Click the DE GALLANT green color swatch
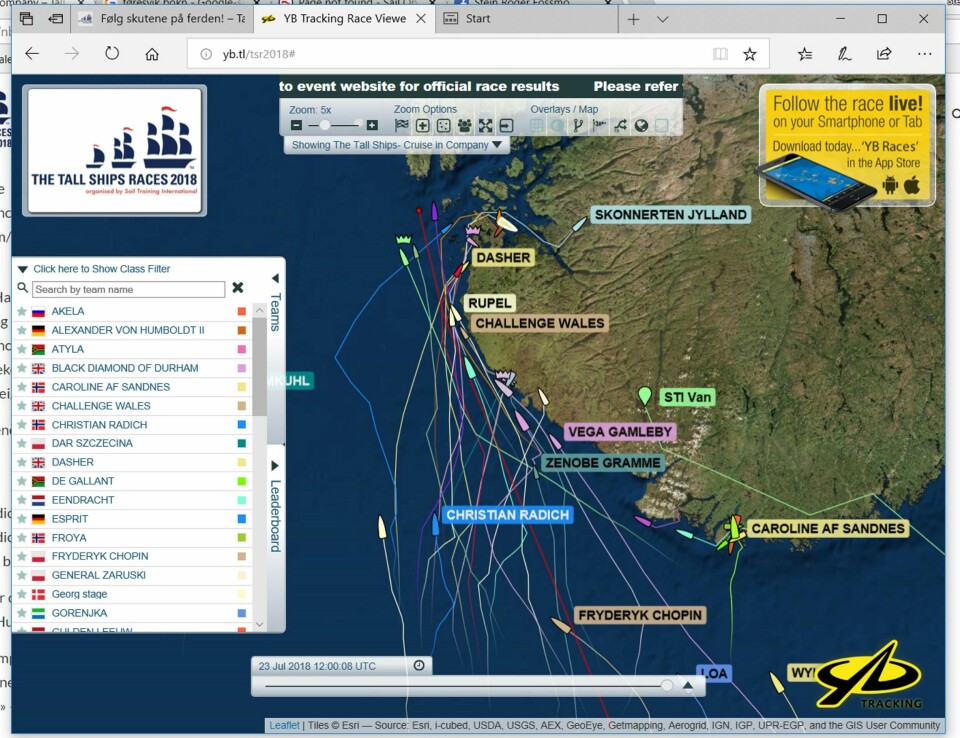This screenshot has width=960, height=738. coord(242,481)
